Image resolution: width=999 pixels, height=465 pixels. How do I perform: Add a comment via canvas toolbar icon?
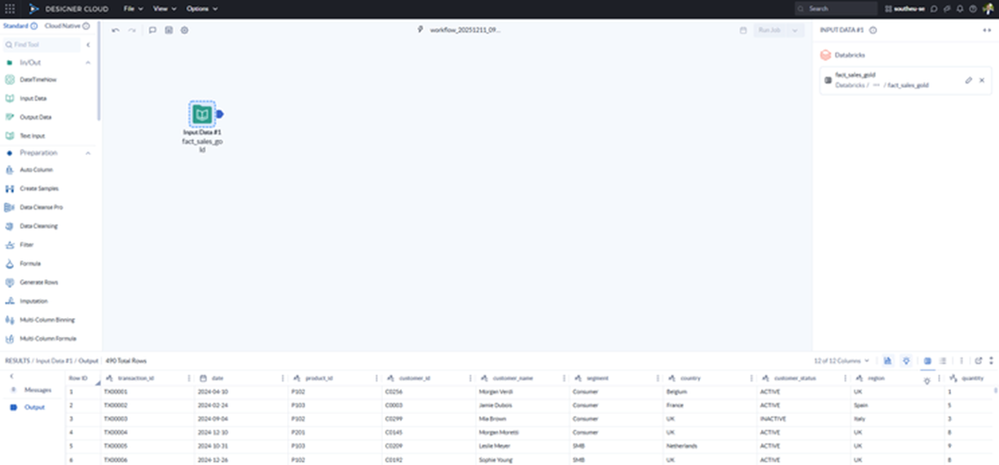pos(152,30)
